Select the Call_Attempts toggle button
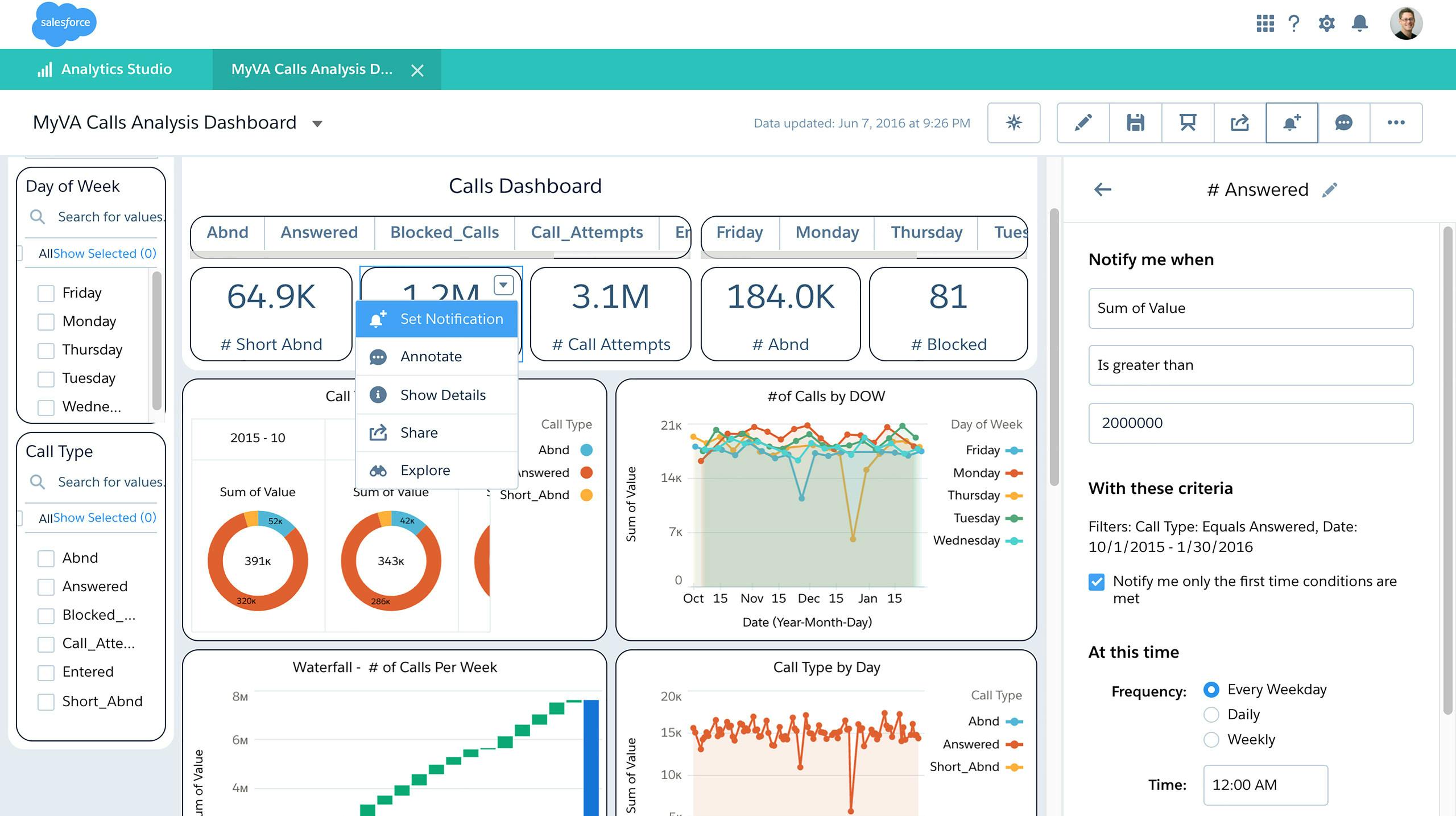This screenshot has height=816, width=1456. [586, 233]
